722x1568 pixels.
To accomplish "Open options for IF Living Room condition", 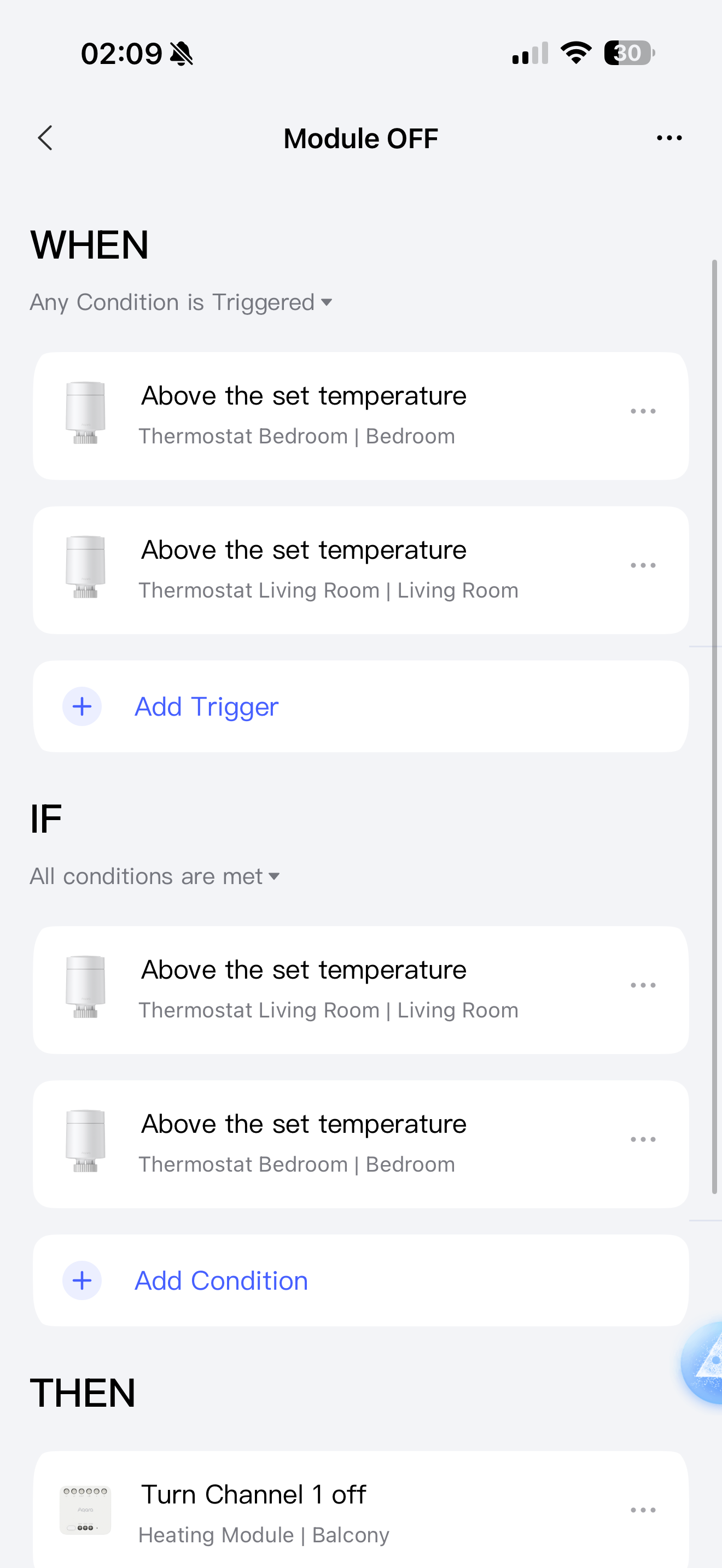I will click(x=643, y=985).
